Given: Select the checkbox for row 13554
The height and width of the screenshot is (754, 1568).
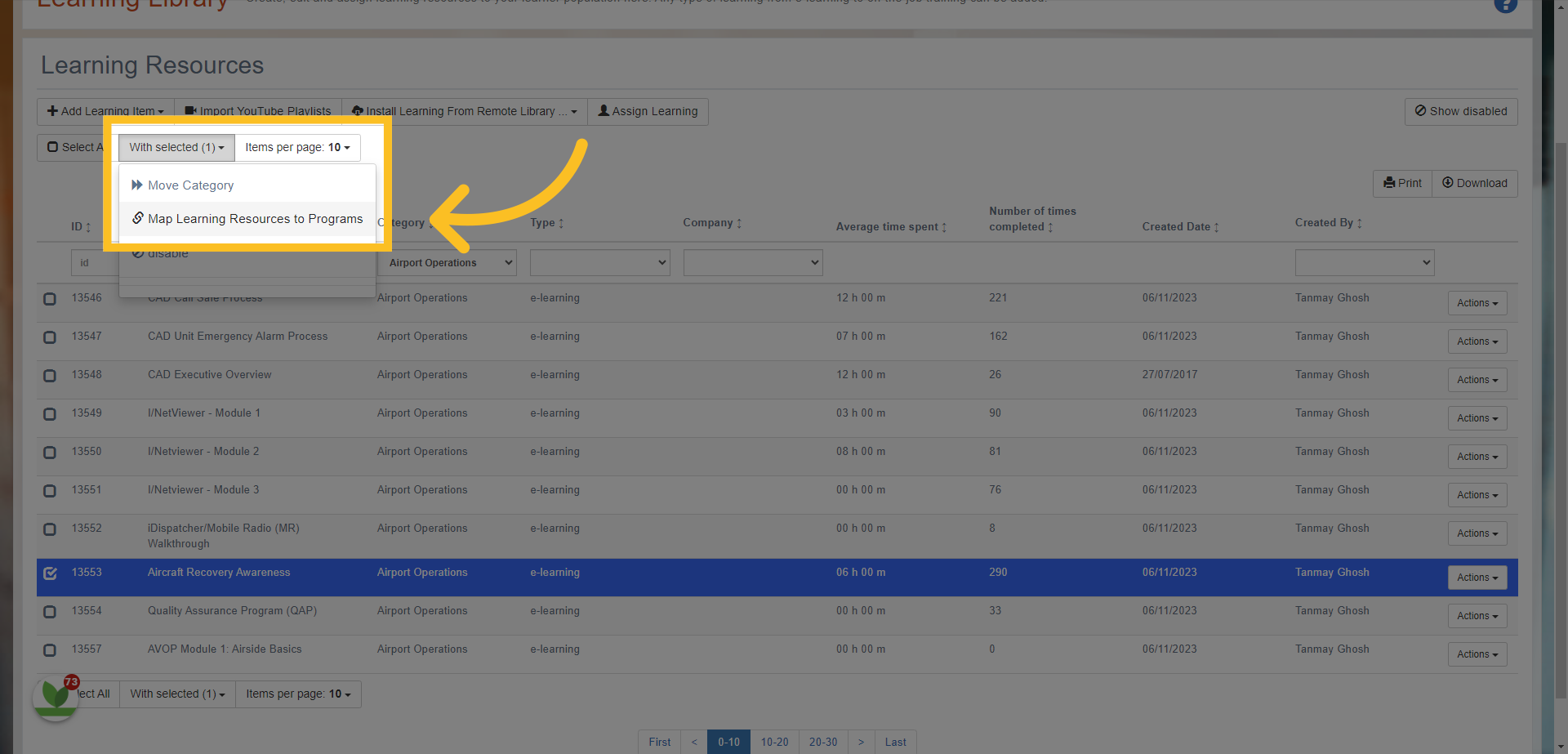Looking at the screenshot, I should point(50,612).
